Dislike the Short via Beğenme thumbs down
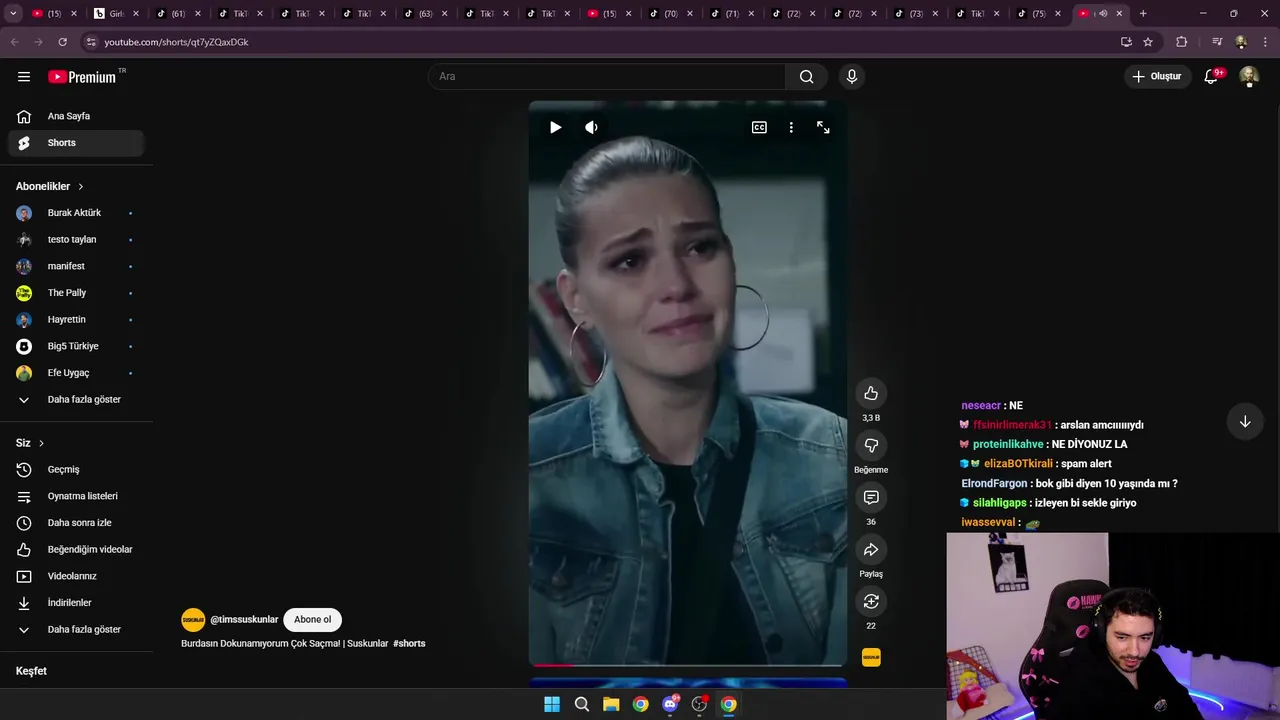 click(x=871, y=445)
